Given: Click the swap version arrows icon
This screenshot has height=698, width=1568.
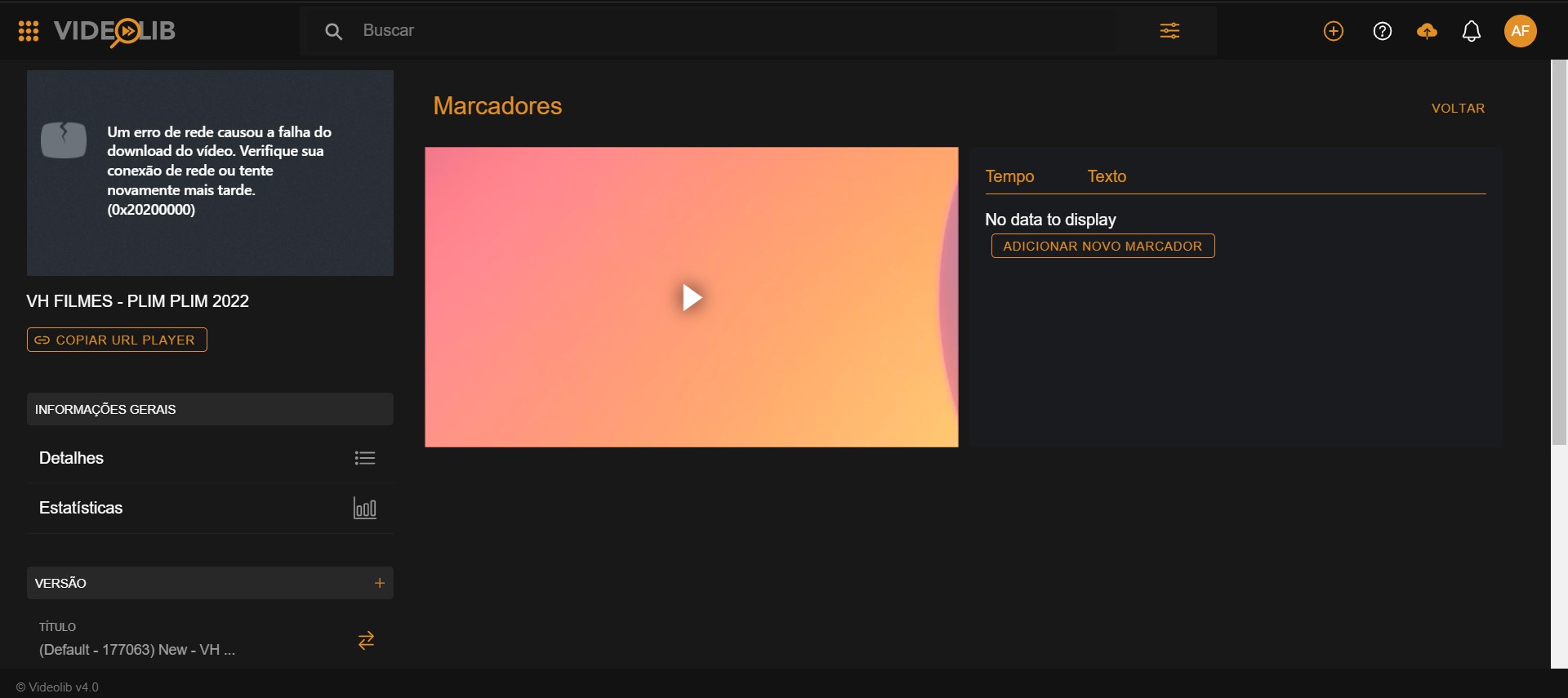Looking at the screenshot, I should click(366, 640).
